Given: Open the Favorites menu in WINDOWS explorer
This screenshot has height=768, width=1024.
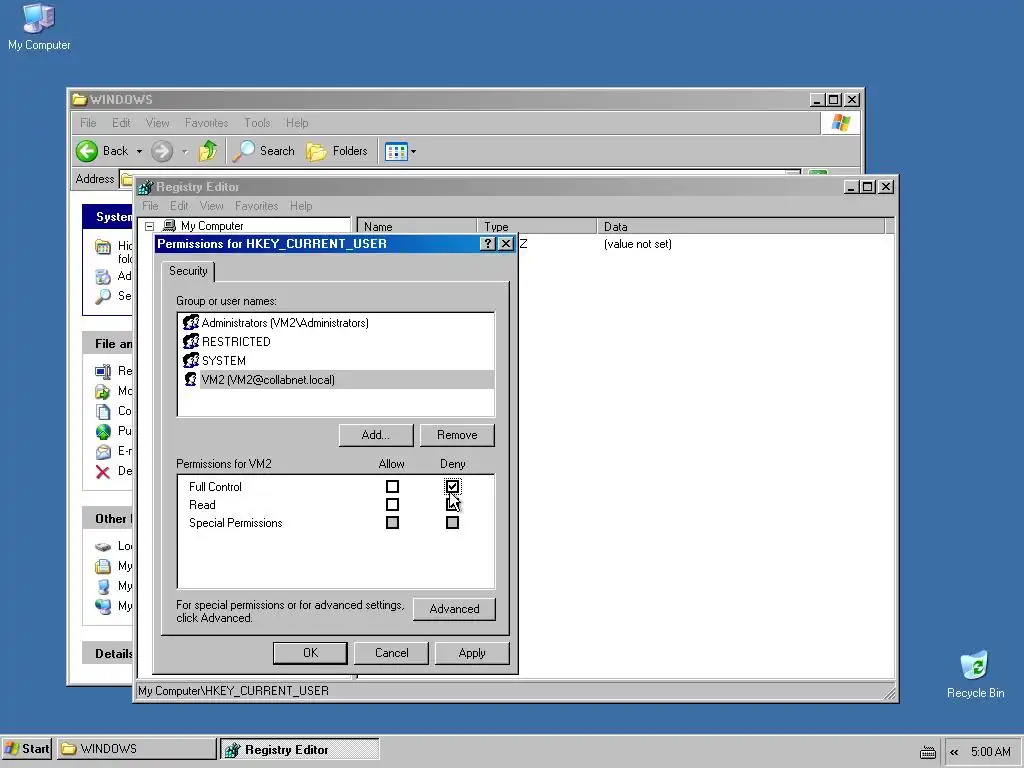Looking at the screenshot, I should click(206, 123).
